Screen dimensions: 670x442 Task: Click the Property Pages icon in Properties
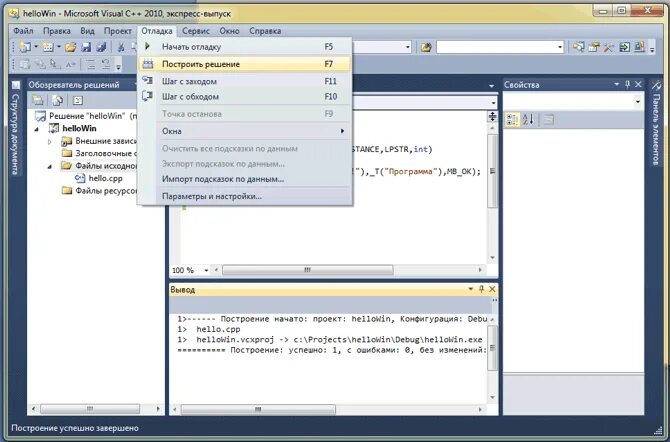[549, 120]
